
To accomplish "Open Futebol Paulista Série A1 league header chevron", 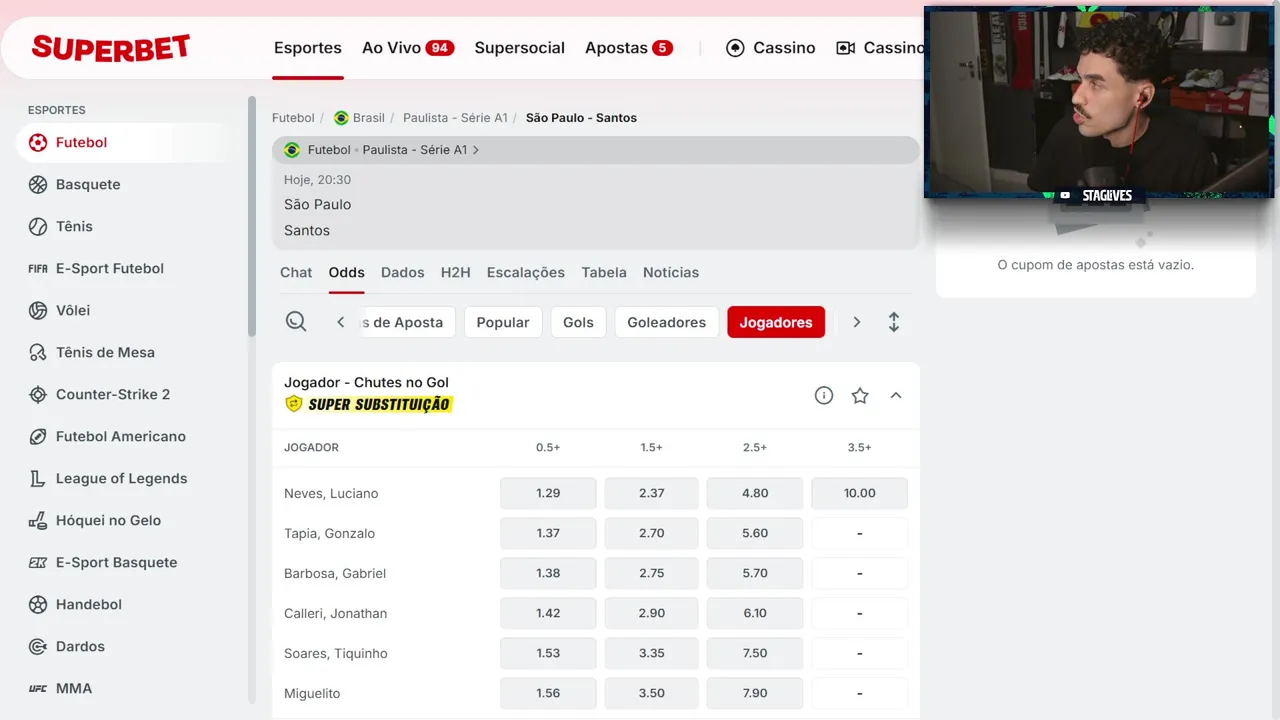I will tap(476, 150).
